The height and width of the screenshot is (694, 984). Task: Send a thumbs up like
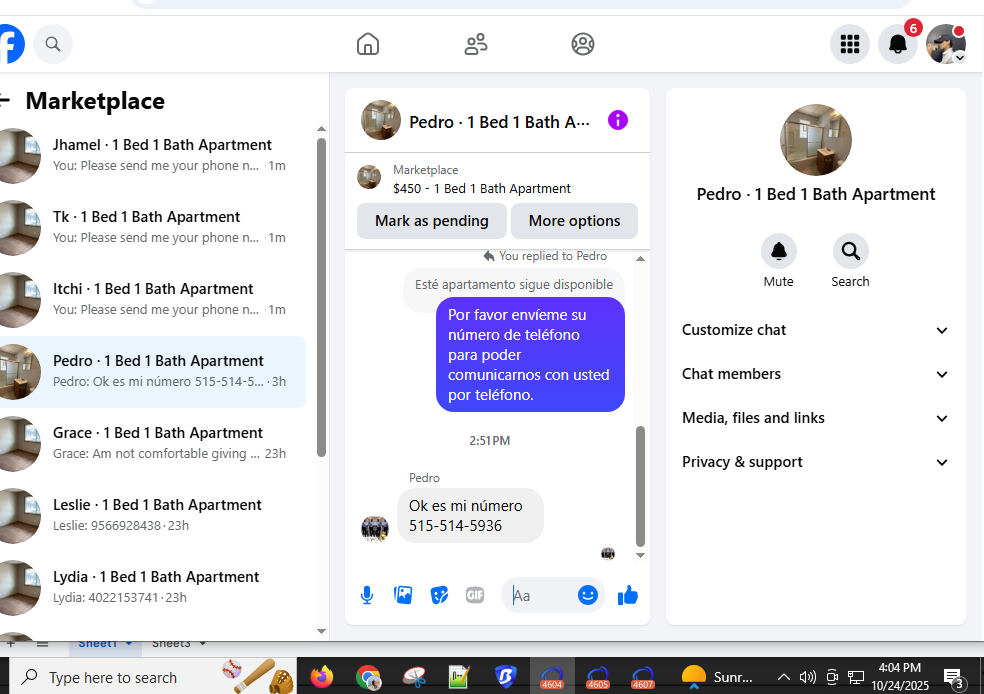coord(628,595)
